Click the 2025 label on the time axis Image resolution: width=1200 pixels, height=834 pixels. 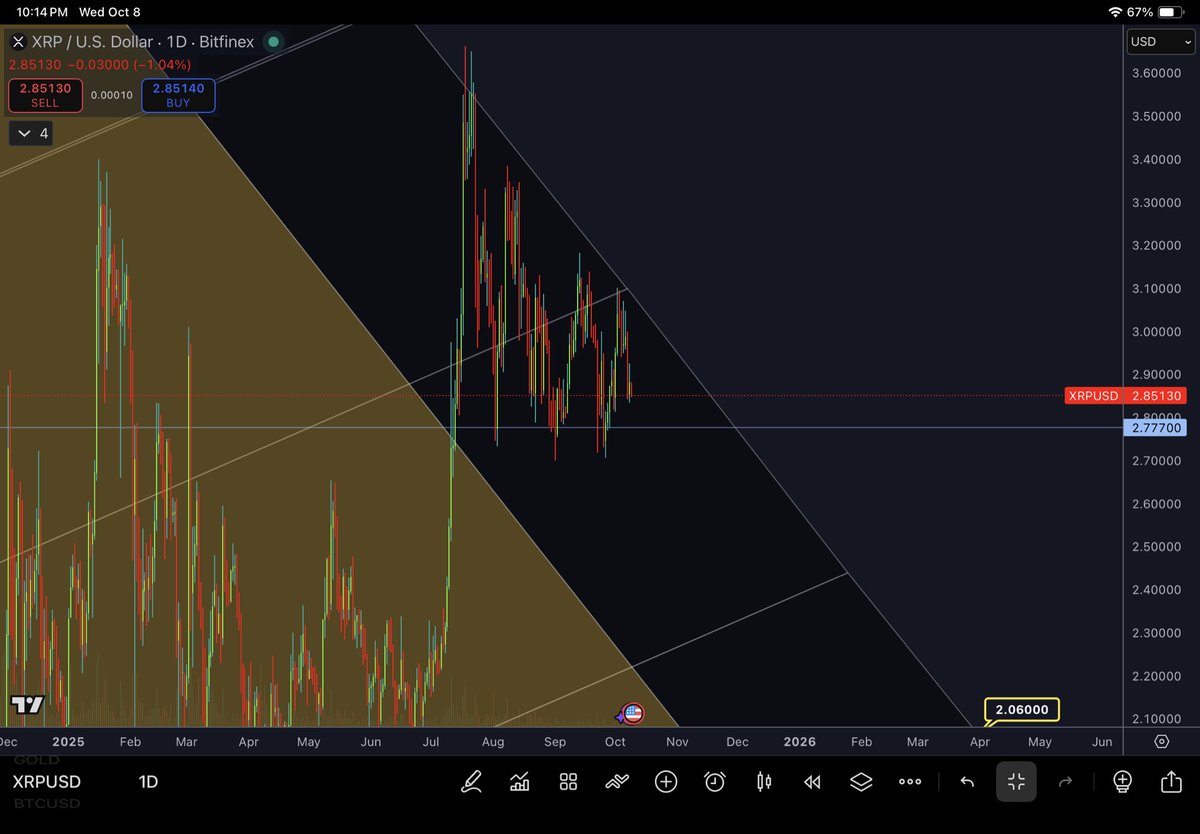70,742
